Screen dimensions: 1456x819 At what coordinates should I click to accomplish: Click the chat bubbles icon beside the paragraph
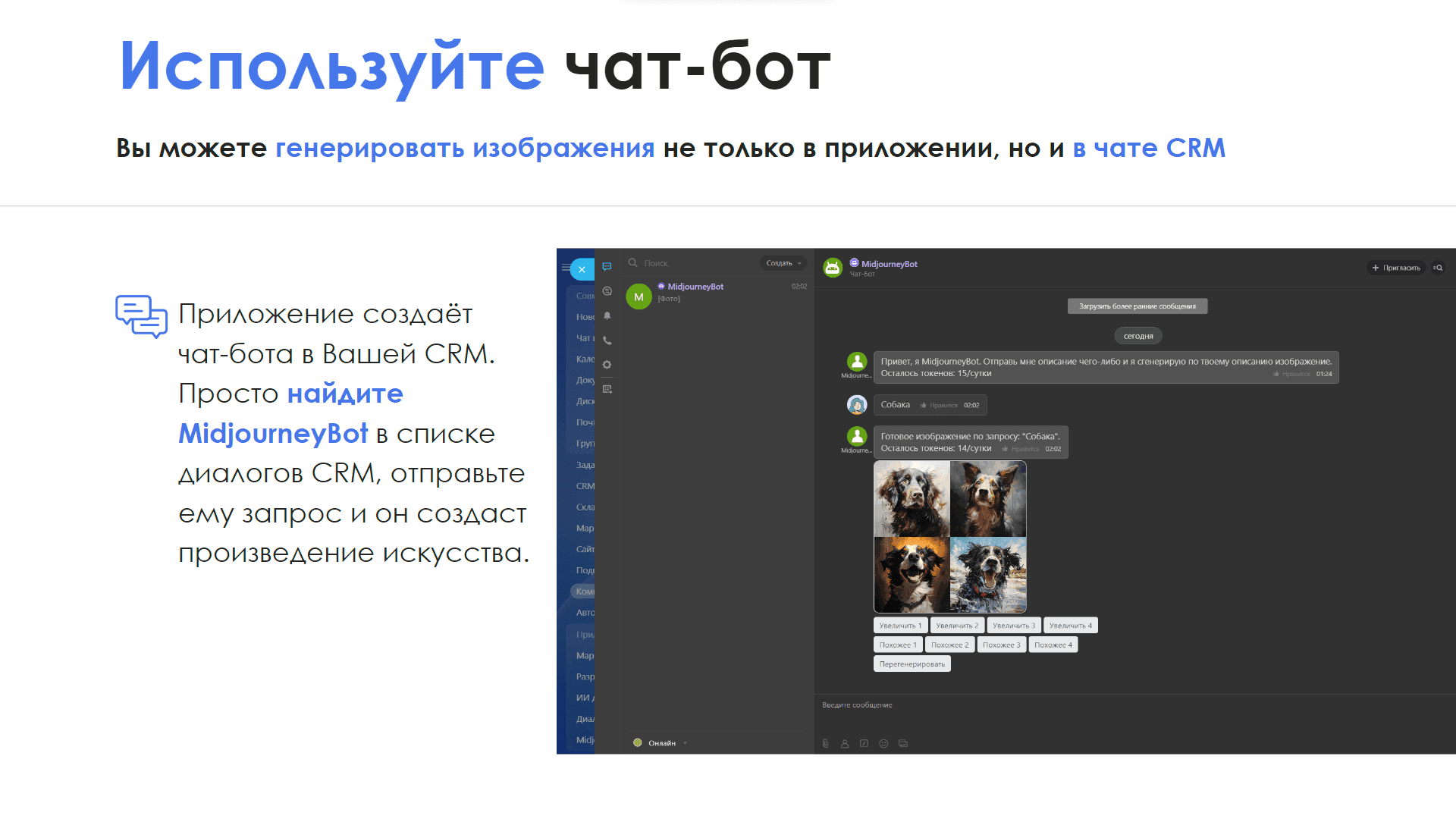pos(141,316)
